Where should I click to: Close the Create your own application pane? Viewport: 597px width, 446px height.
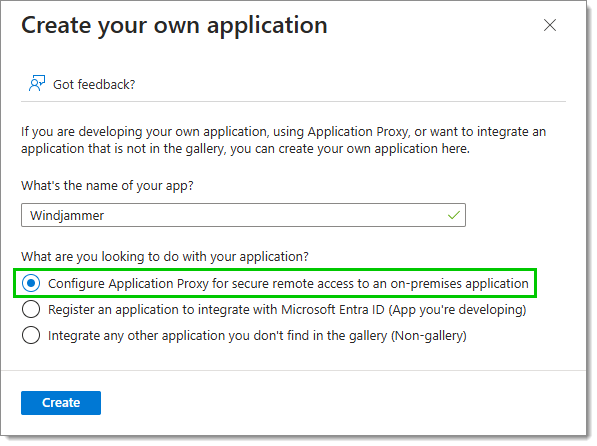[550, 25]
